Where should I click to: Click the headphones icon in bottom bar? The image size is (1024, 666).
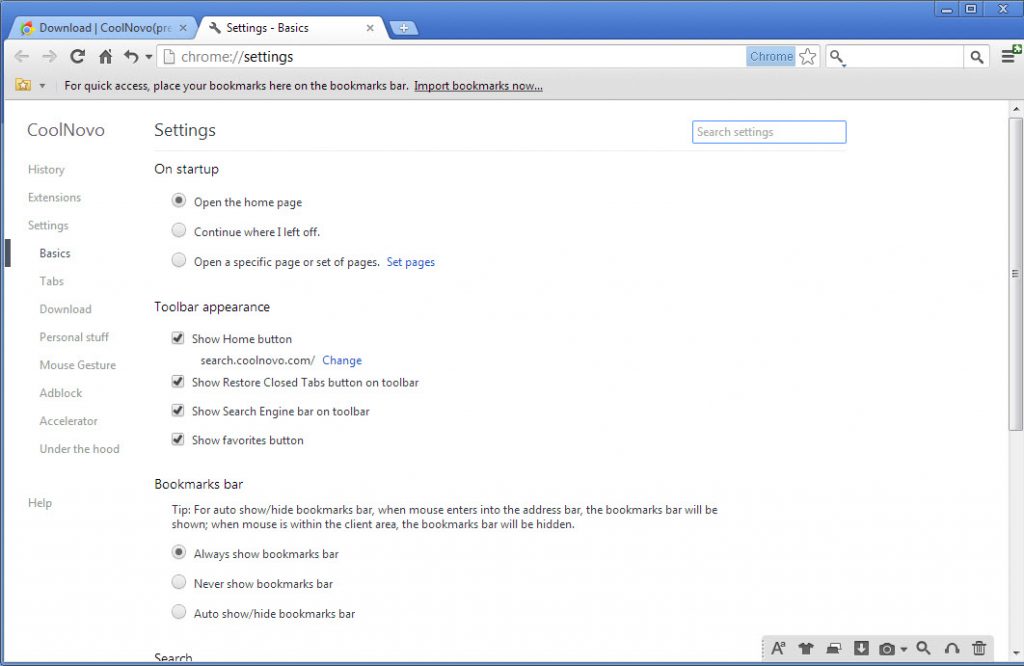coord(952,648)
